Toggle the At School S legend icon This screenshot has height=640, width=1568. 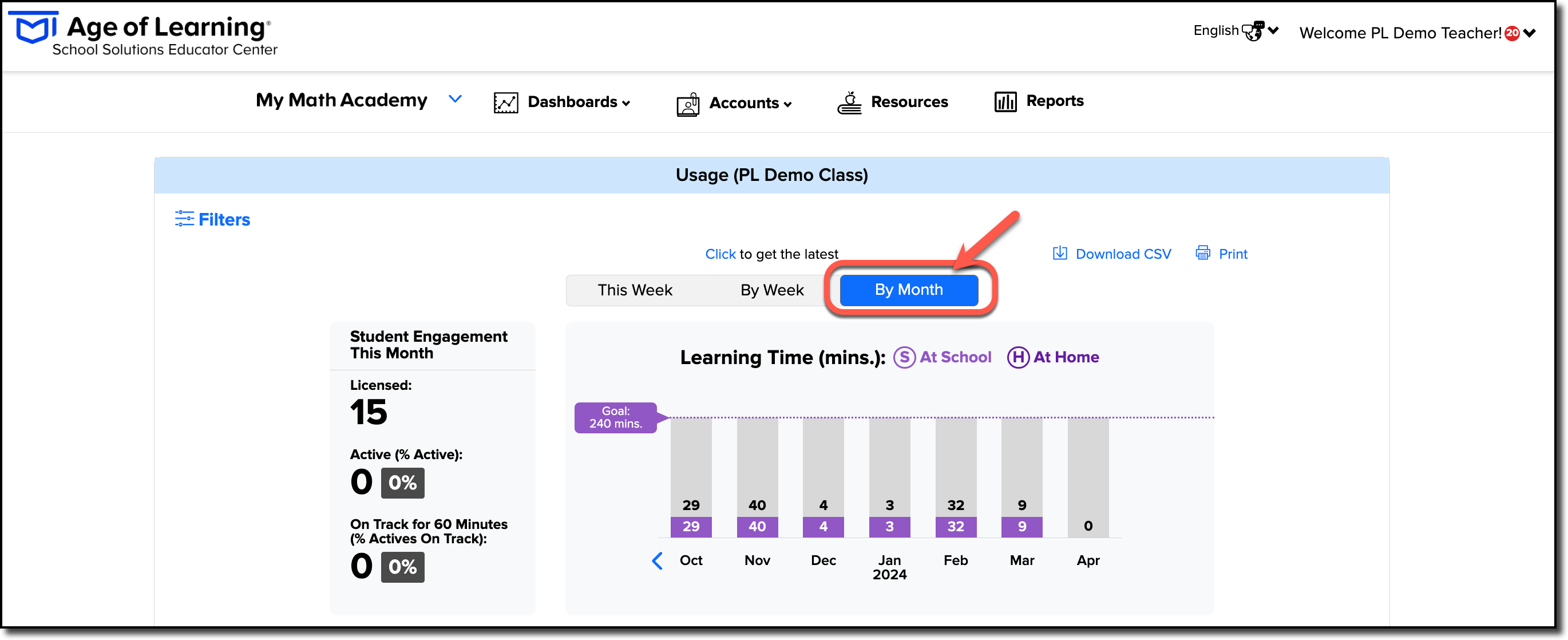[904, 357]
